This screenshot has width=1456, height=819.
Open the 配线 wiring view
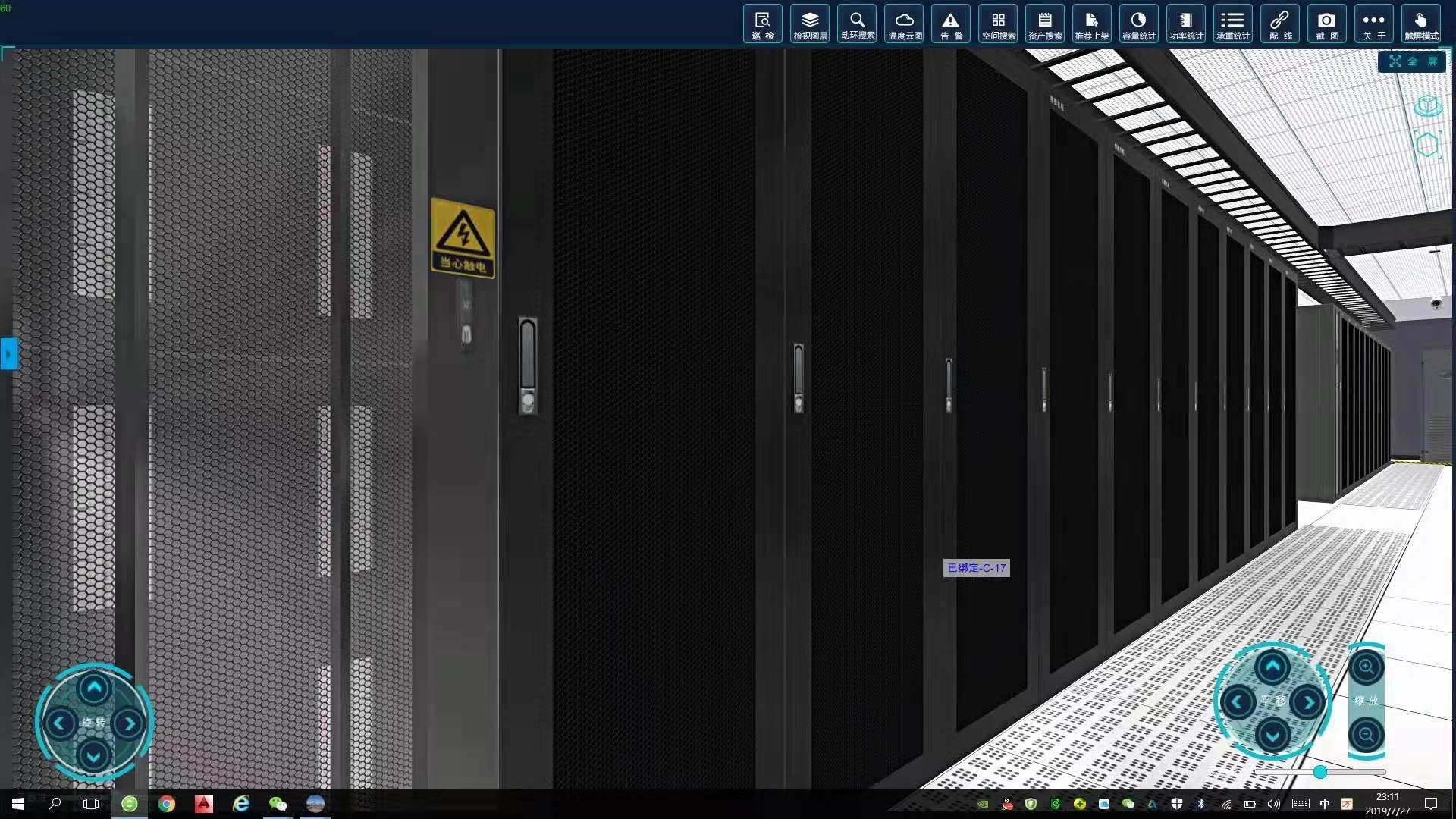point(1280,24)
